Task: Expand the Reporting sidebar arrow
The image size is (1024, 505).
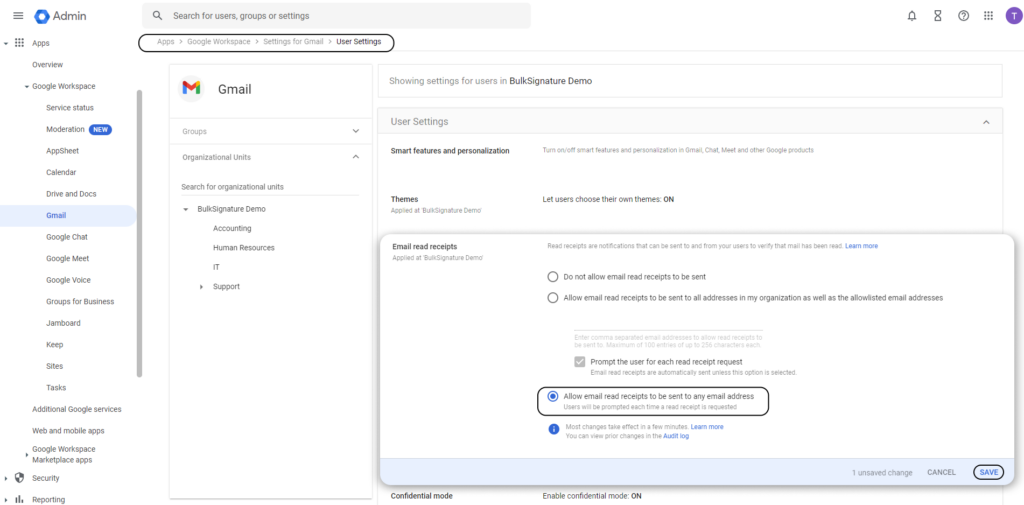Action: coord(6,500)
